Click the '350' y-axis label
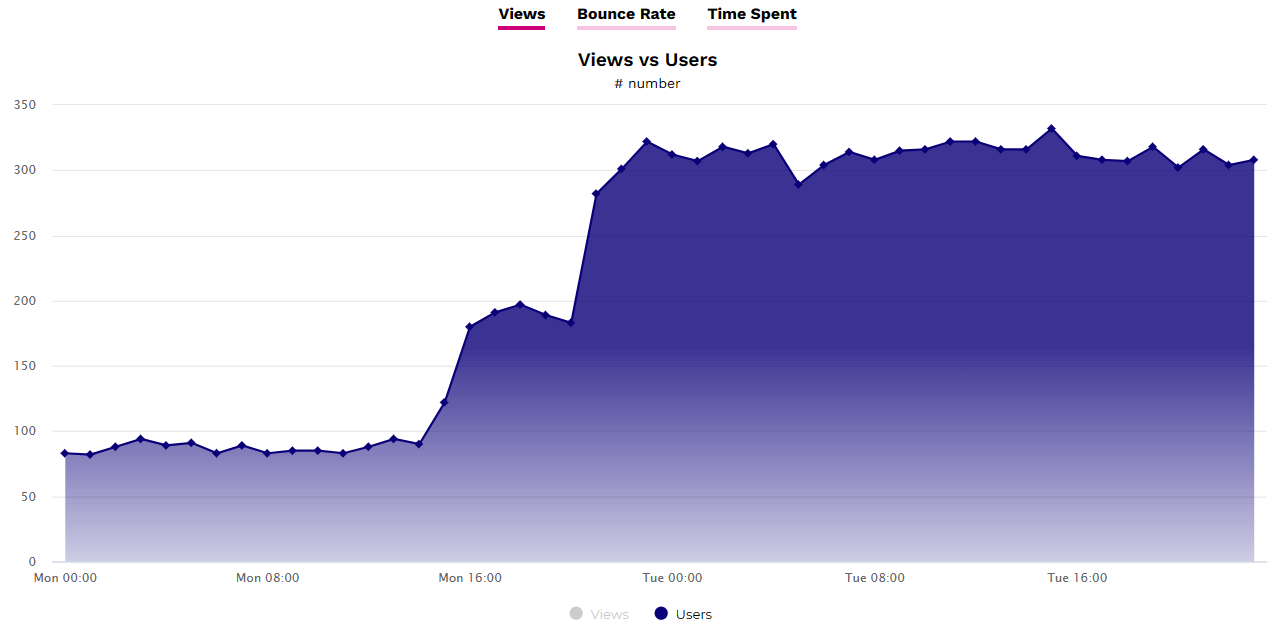The width and height of the screenshot is (1279, 634). click(25, 105)
